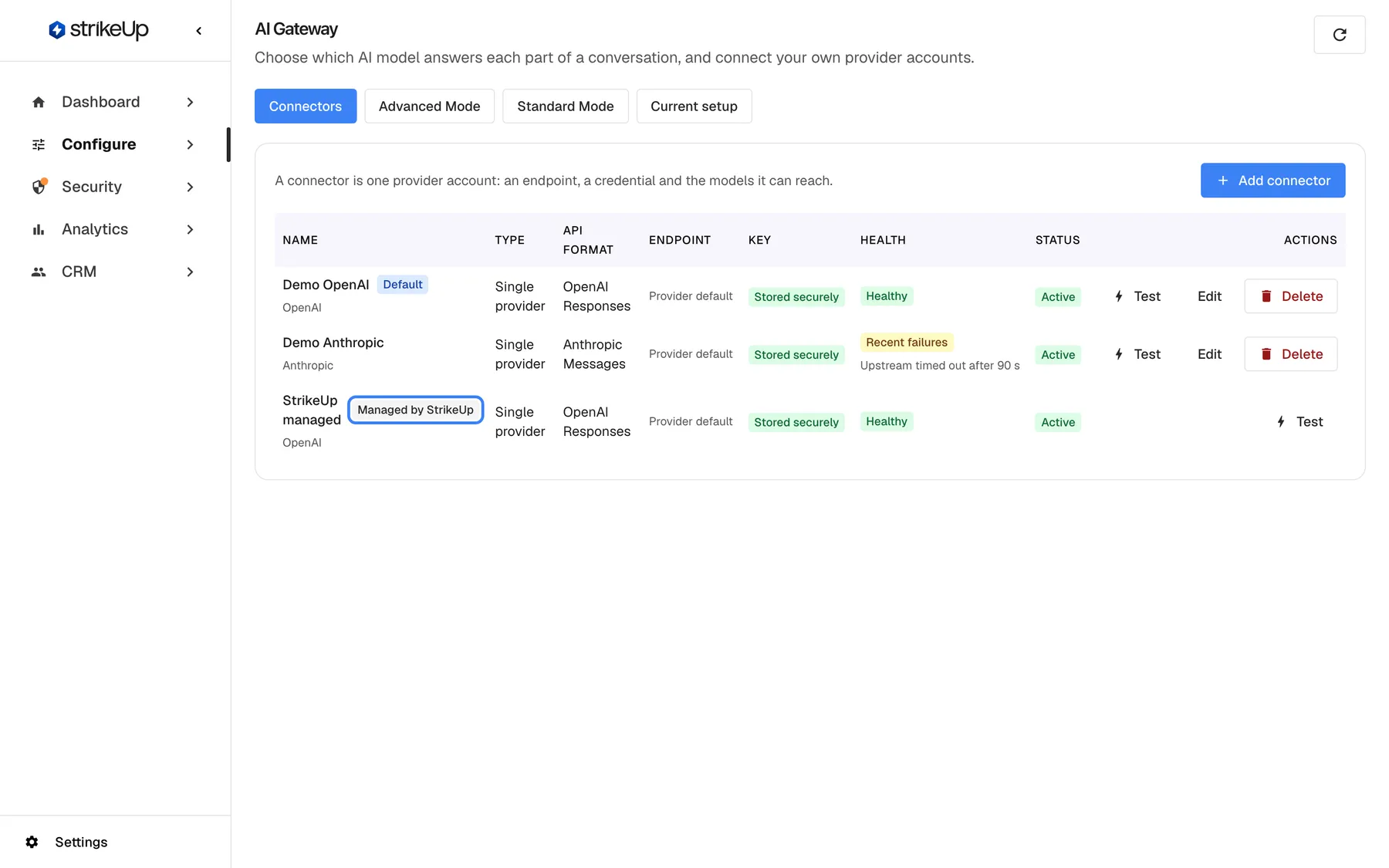Click Stored securely badge for Demo OpenAI
This screenshot has width=1389, height=868.
click(x=796, y=297)
